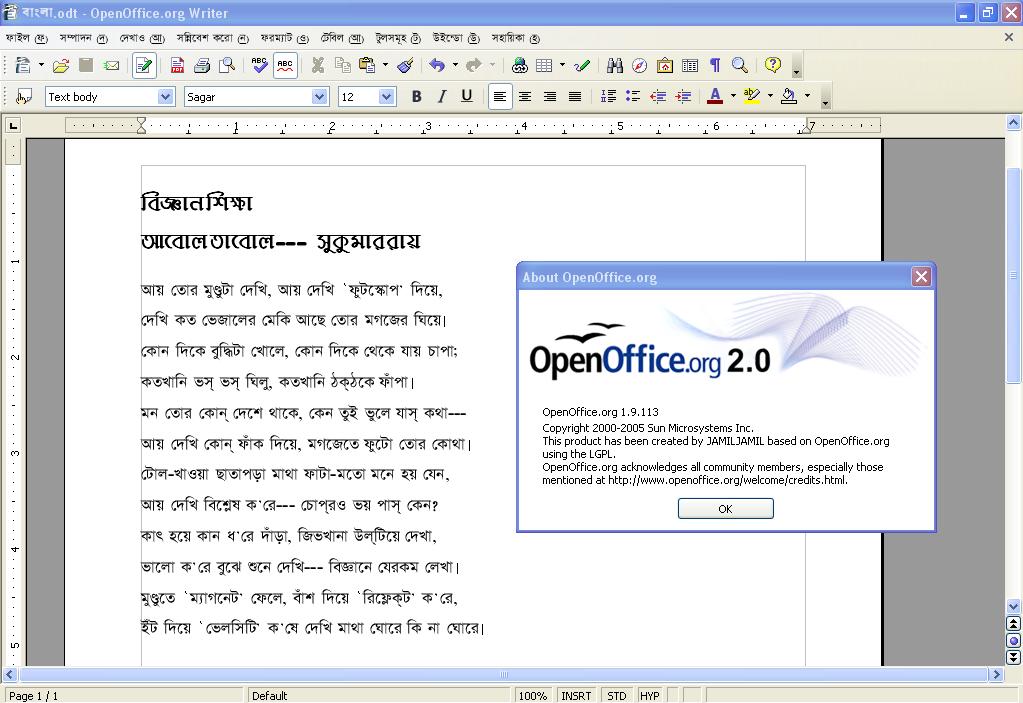
Task: Toggle Bold formatting
Action: pyautogui.click(x=416, y=97)
